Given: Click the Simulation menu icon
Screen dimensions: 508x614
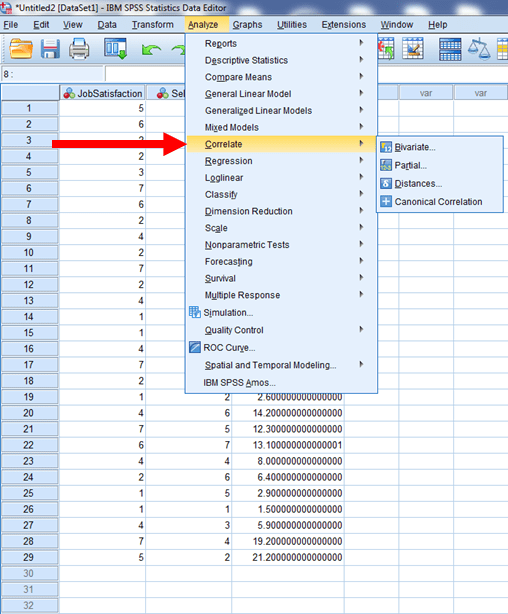Looking at the screenshot, I should tap(195, 312).
